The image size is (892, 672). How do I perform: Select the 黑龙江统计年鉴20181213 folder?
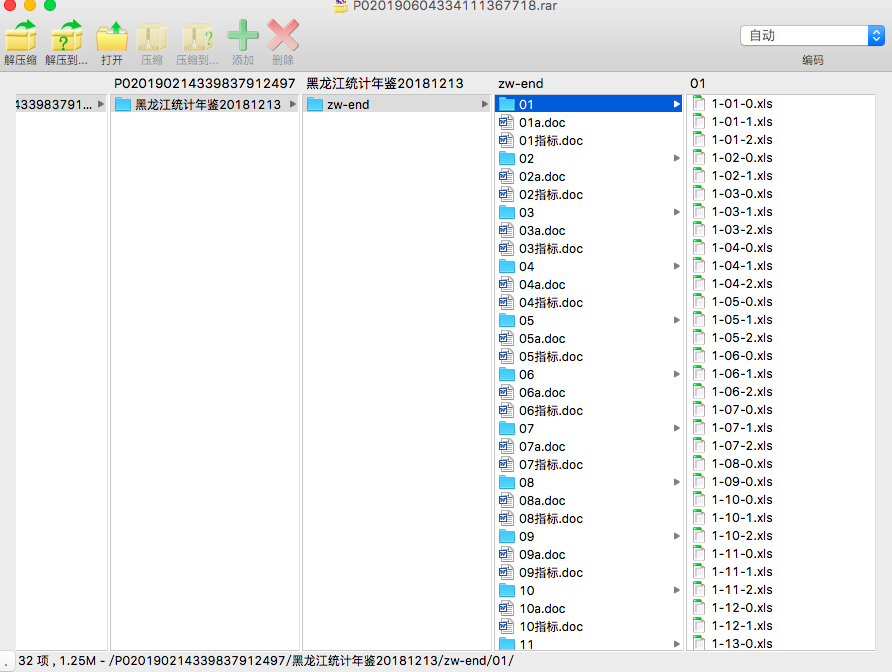[205, 104]
